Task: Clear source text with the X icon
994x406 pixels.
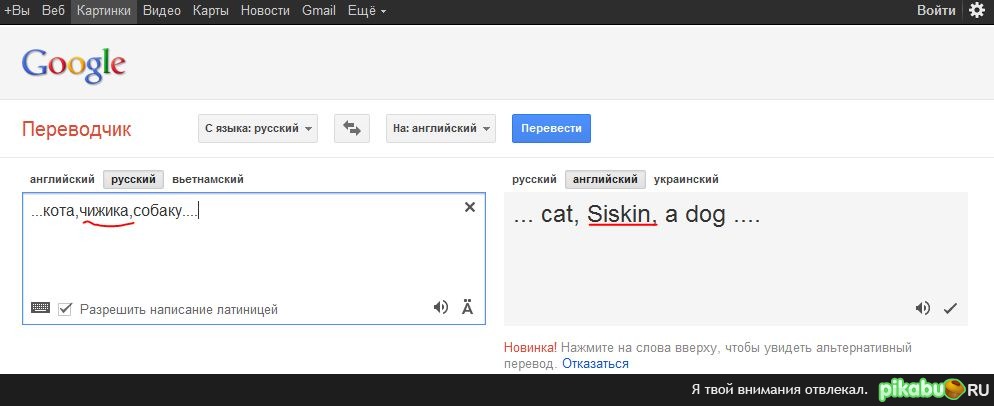Action: [470, 207]
